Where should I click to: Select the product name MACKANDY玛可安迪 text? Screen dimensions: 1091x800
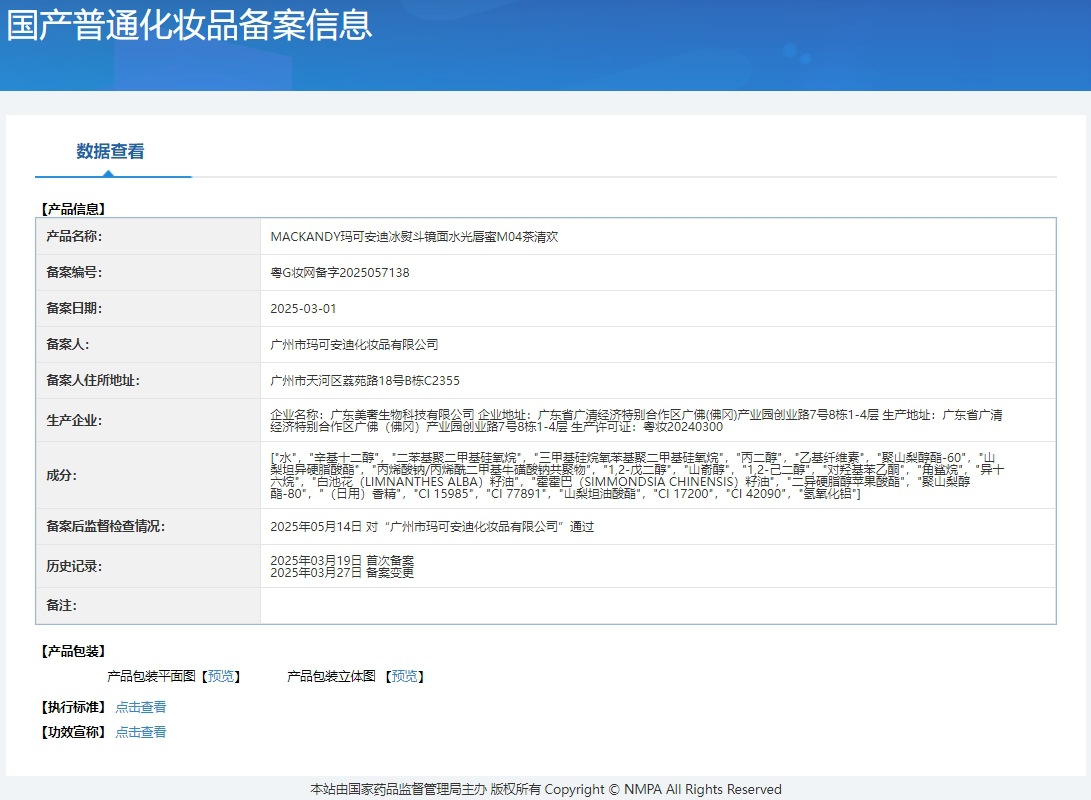tap(414, 237)
